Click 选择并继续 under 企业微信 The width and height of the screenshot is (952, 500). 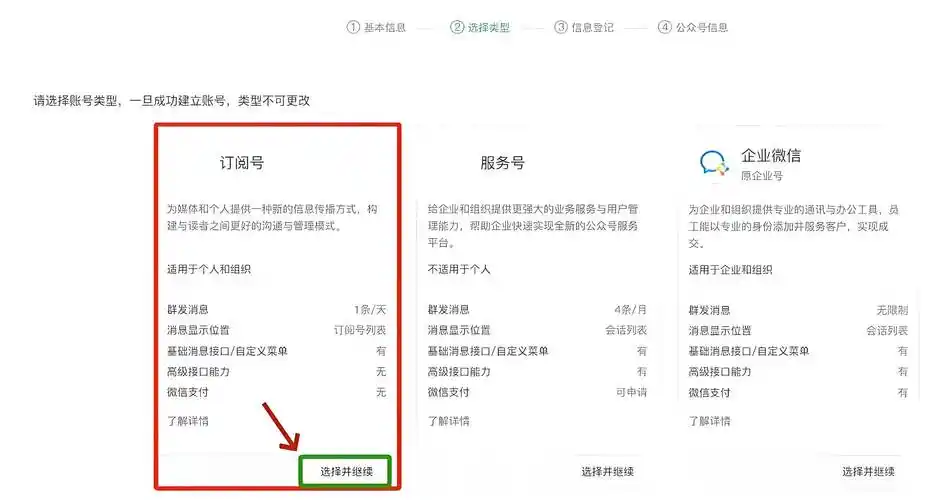click(868, 471)
